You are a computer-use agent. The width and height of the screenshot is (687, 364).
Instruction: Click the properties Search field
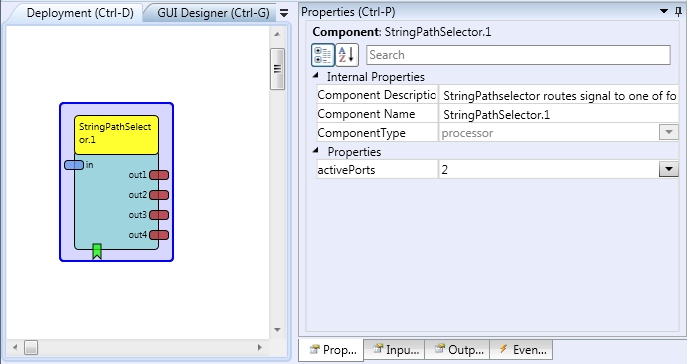tap(518, 55)
